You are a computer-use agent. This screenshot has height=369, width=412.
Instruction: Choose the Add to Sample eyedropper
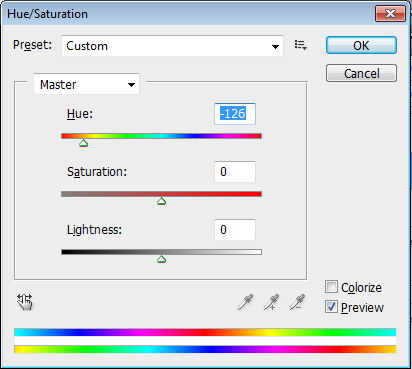[x=272, y=302]
